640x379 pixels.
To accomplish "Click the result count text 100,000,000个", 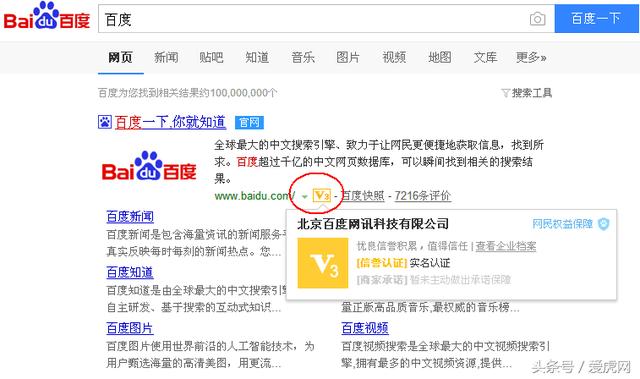I will 244,93.
